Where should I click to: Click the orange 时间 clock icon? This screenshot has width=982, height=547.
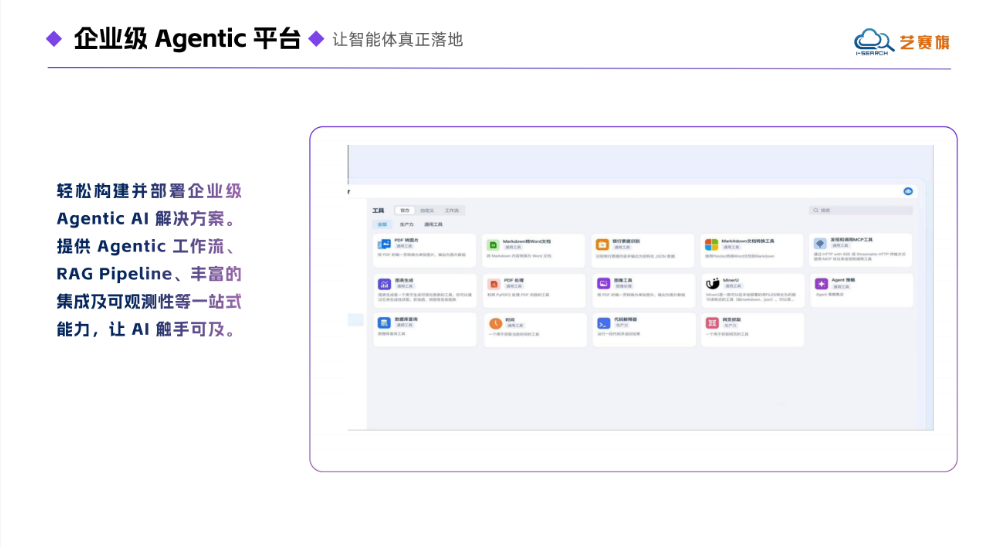495,323
